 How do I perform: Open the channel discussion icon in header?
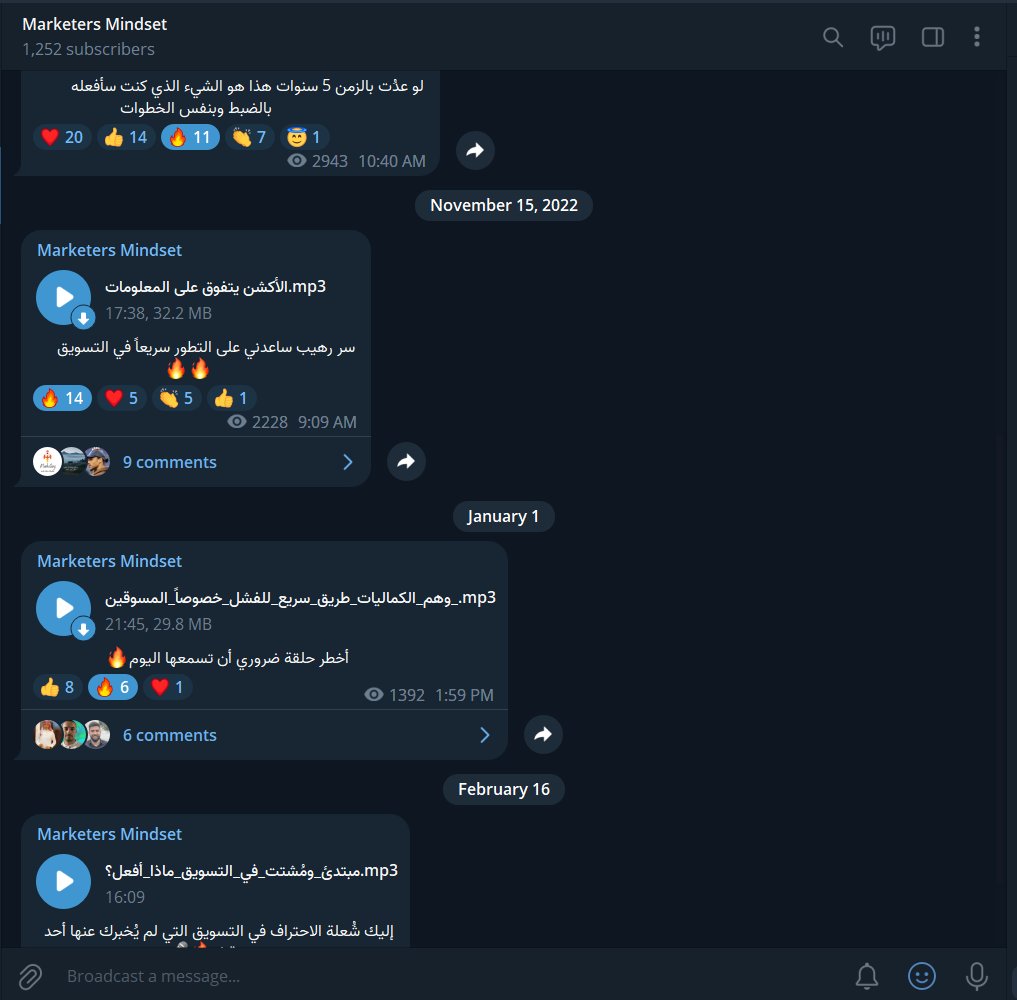coord(882,38)
